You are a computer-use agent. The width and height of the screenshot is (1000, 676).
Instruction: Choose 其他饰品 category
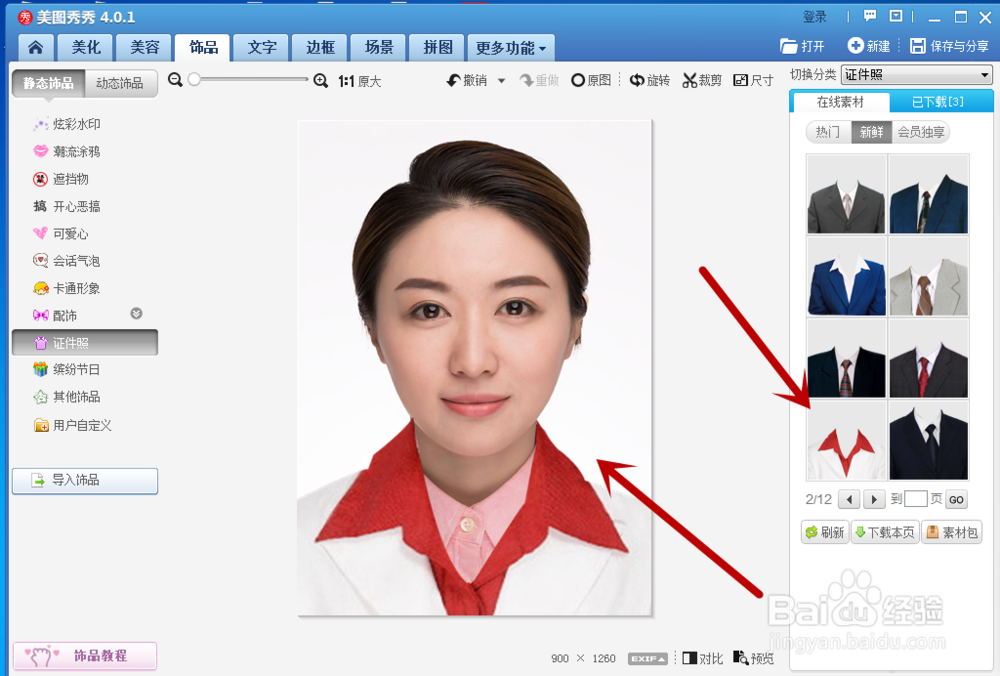pos(67,397)
